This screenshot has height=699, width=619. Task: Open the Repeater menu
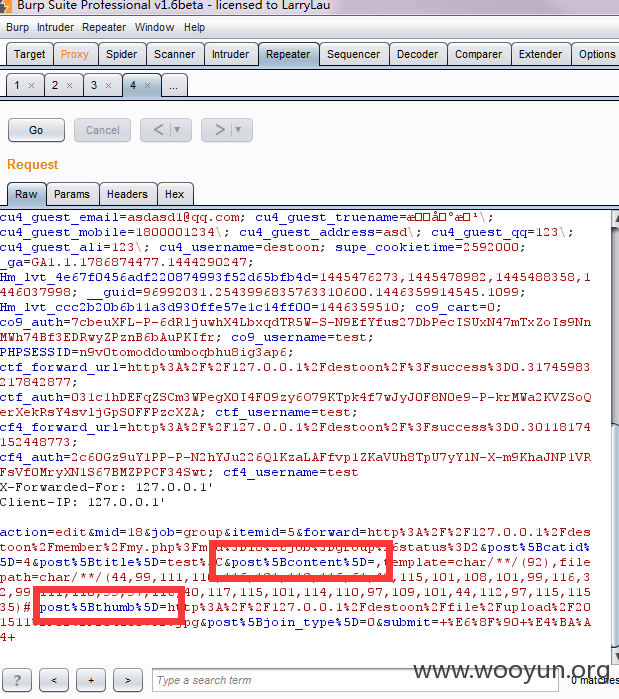(x=104, y=28)
